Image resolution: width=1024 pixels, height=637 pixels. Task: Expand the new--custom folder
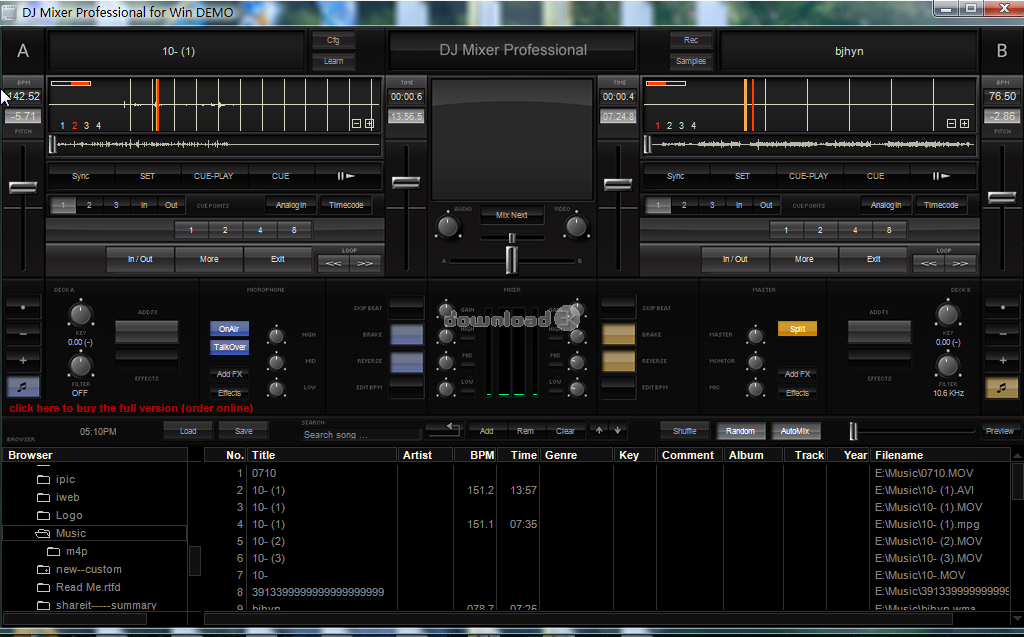(44, 570)
